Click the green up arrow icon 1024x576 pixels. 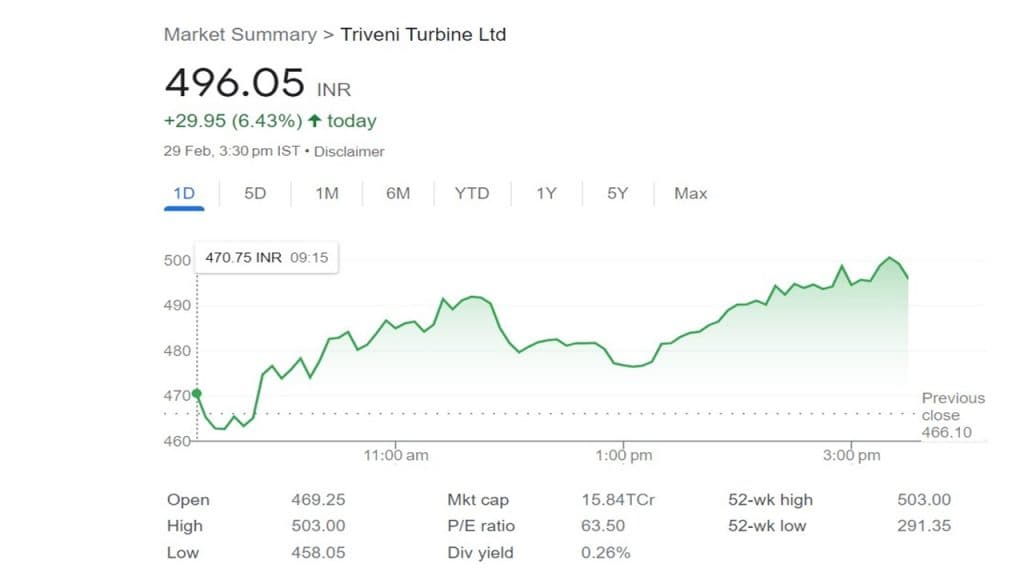(315, 121)
